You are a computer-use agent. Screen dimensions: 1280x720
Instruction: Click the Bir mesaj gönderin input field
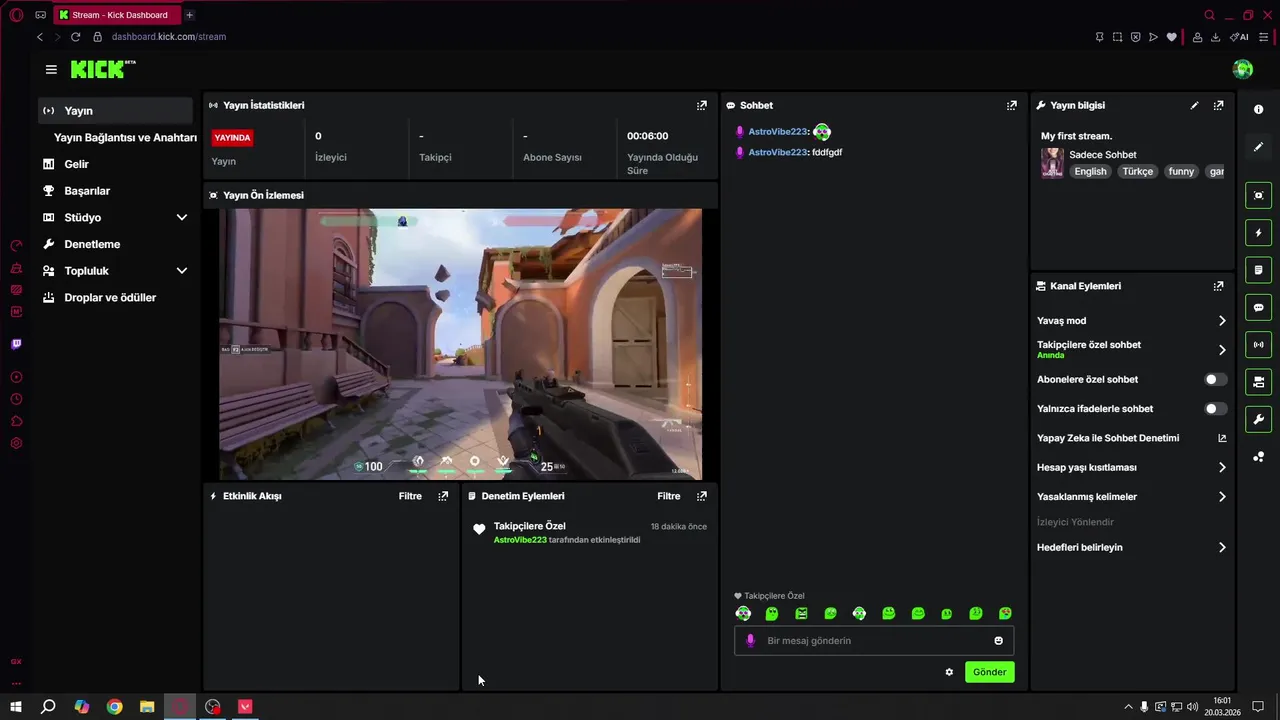(x=874, y=641)
